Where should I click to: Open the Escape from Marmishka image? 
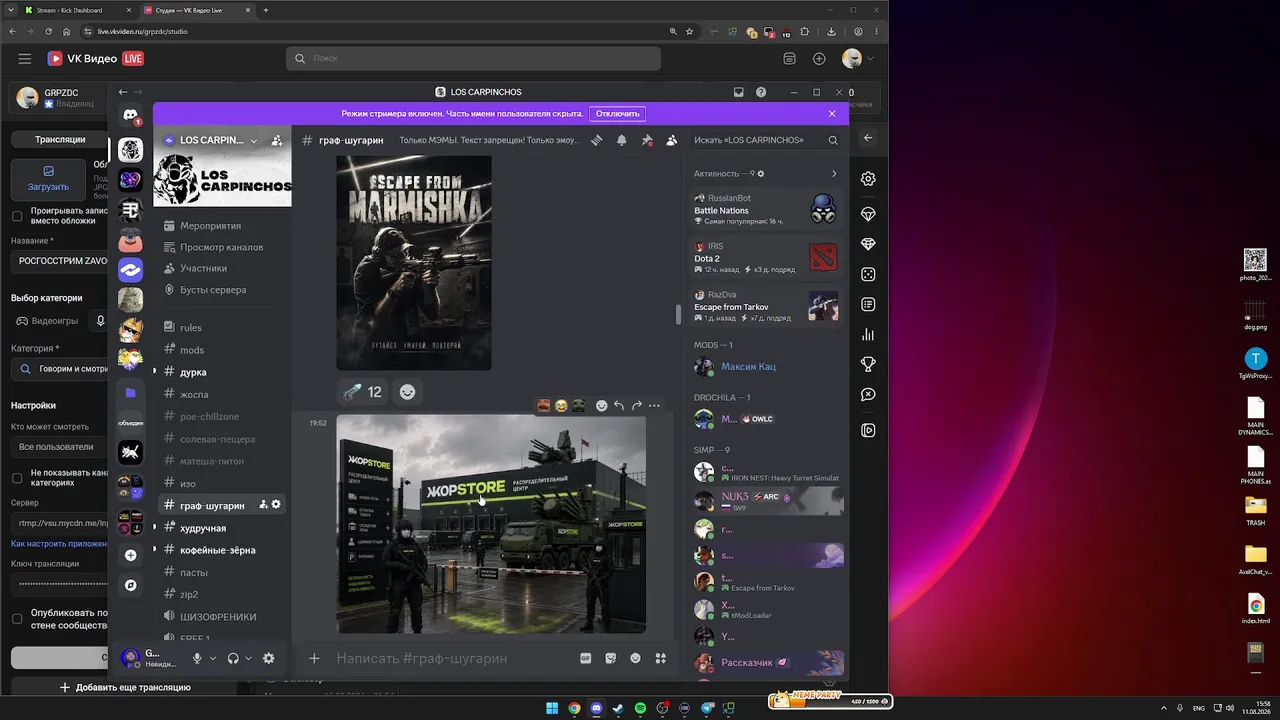tap(414, 262)
